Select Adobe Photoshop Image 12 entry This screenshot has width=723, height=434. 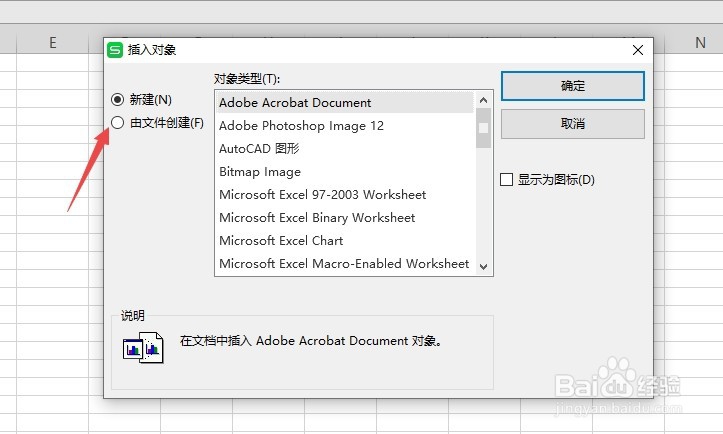[x=345, y=125]
